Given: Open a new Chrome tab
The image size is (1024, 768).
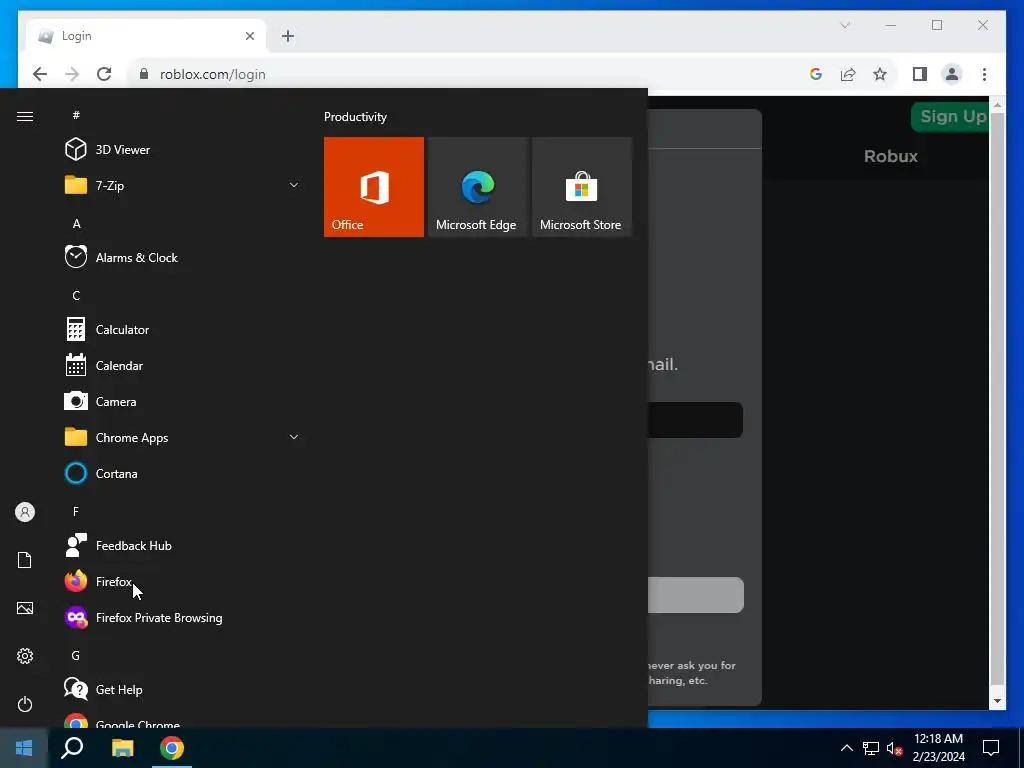Looking at the screenshot, I should pos(288,36).
